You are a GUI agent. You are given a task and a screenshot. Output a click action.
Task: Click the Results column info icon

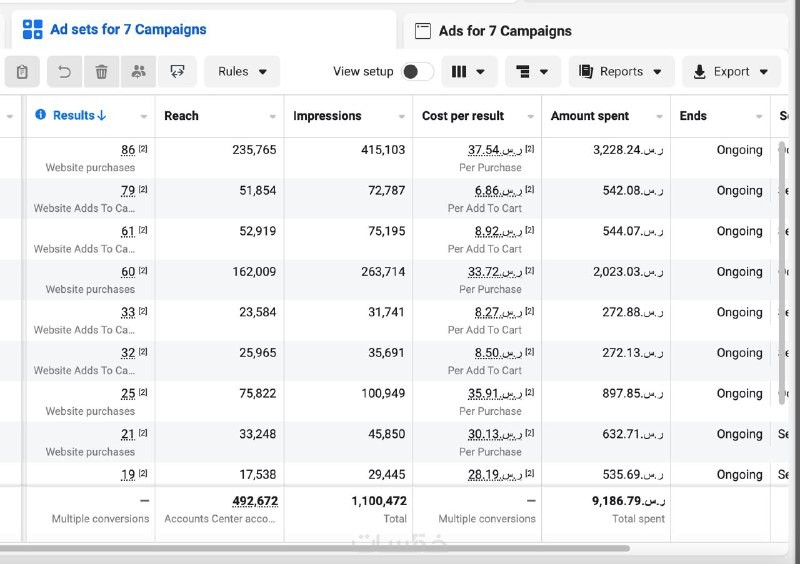tap(41, 115)
